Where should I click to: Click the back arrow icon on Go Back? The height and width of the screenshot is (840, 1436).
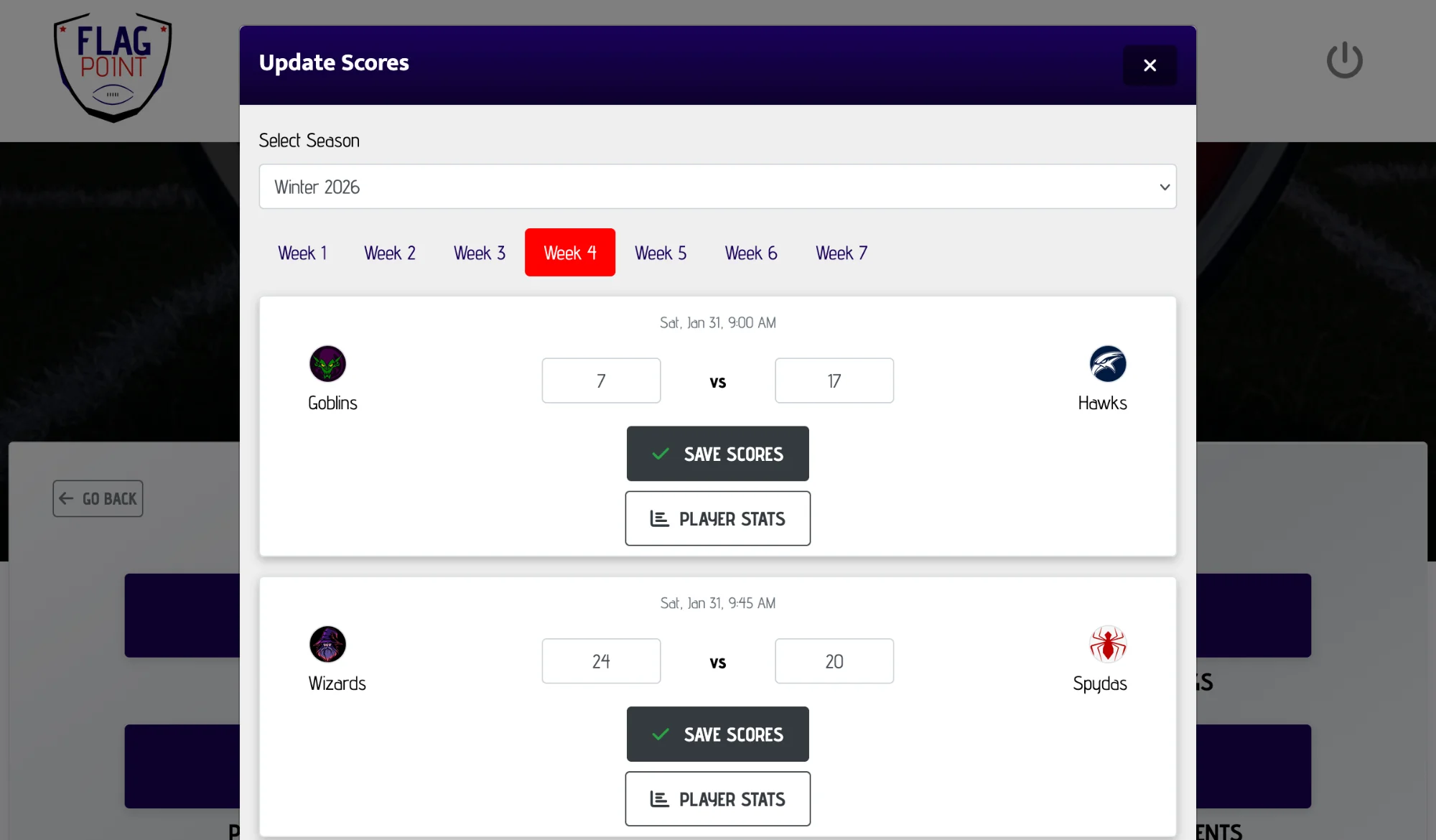point(66,498)
